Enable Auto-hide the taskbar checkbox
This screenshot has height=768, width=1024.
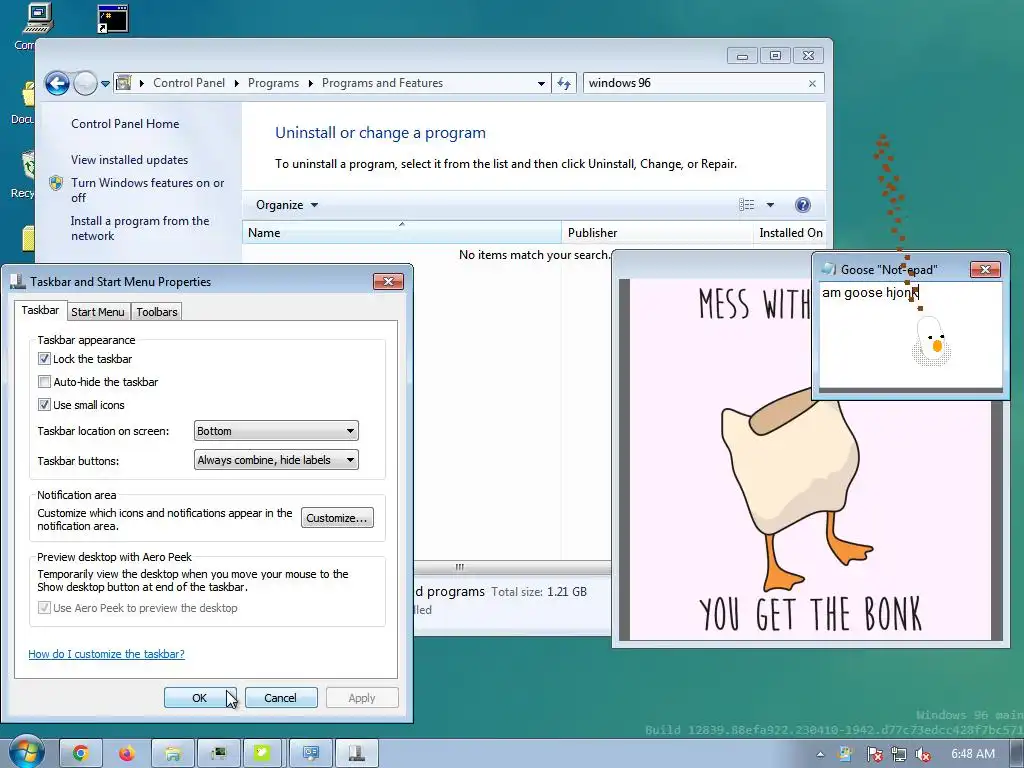[x=44, y=381]
